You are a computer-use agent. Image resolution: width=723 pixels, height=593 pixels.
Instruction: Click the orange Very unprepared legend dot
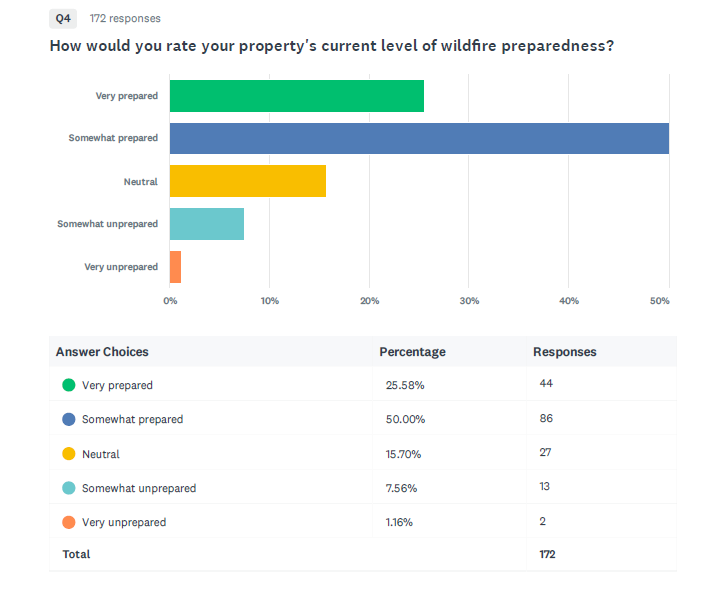tap(69, 522)
